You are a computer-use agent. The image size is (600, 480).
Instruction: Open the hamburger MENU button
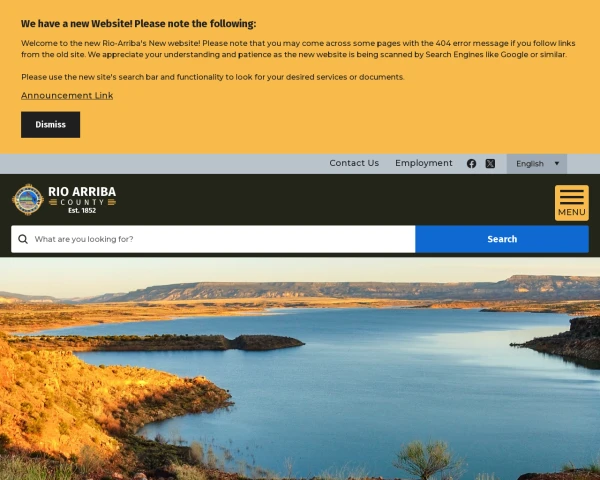click(x=572, y=203)
